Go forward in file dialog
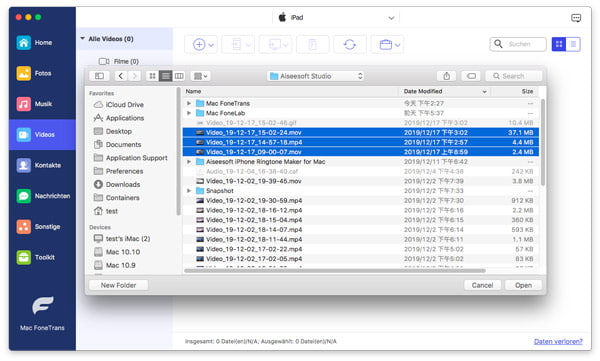 (134, 76)
